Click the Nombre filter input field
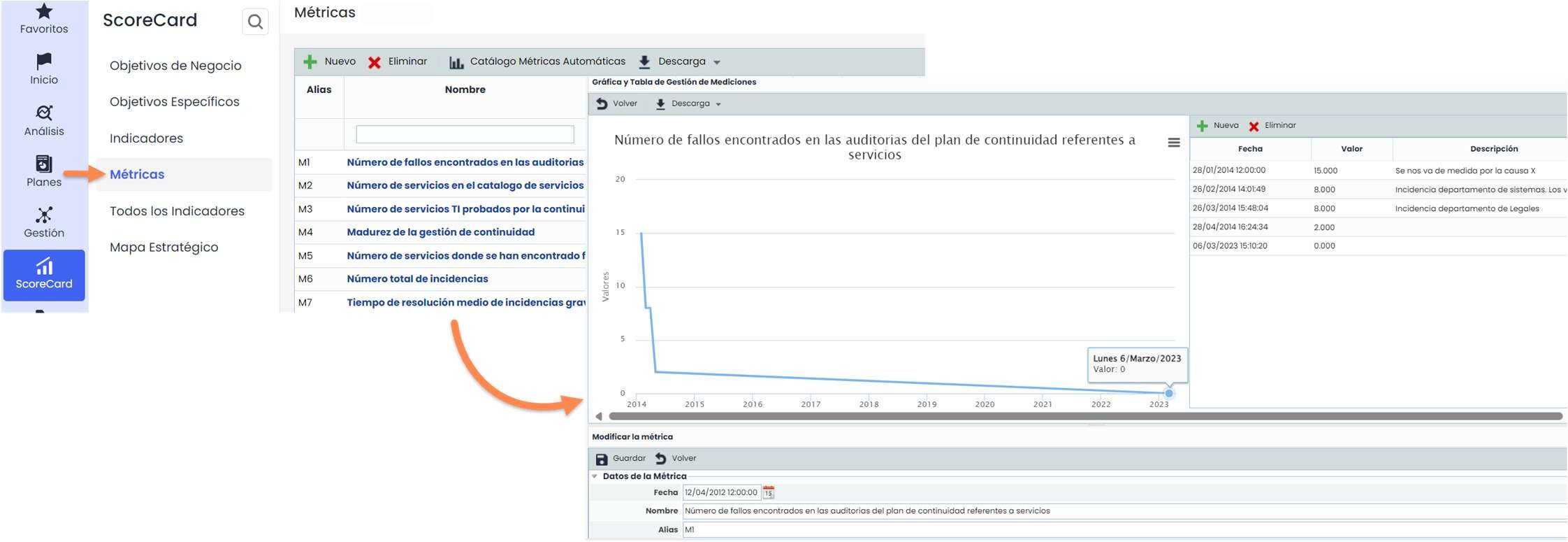Screen dimensions: 1568x542 [465, 134]
